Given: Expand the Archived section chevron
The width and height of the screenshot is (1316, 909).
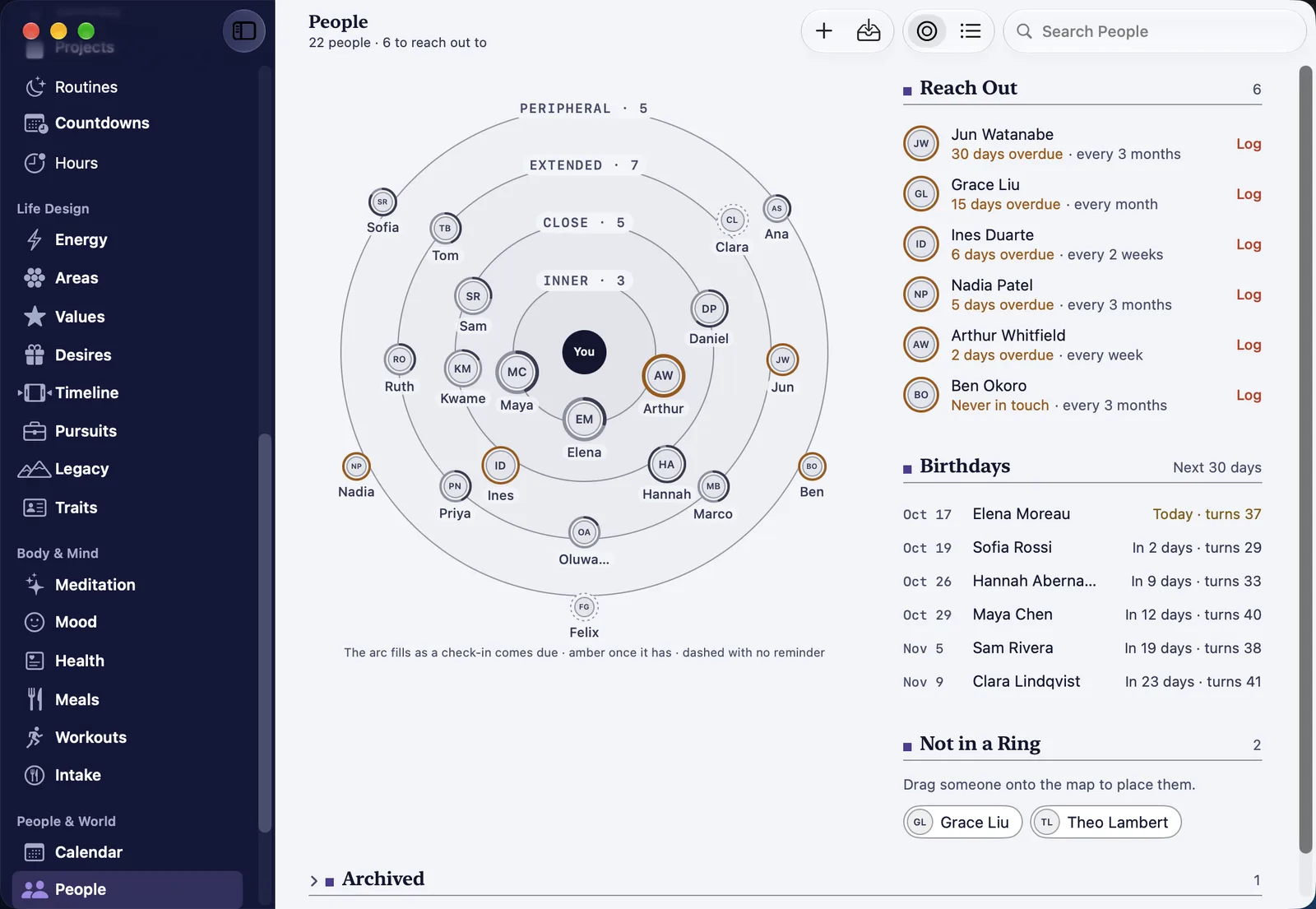Looking at the screenshot, I should [x=313, y=881].
